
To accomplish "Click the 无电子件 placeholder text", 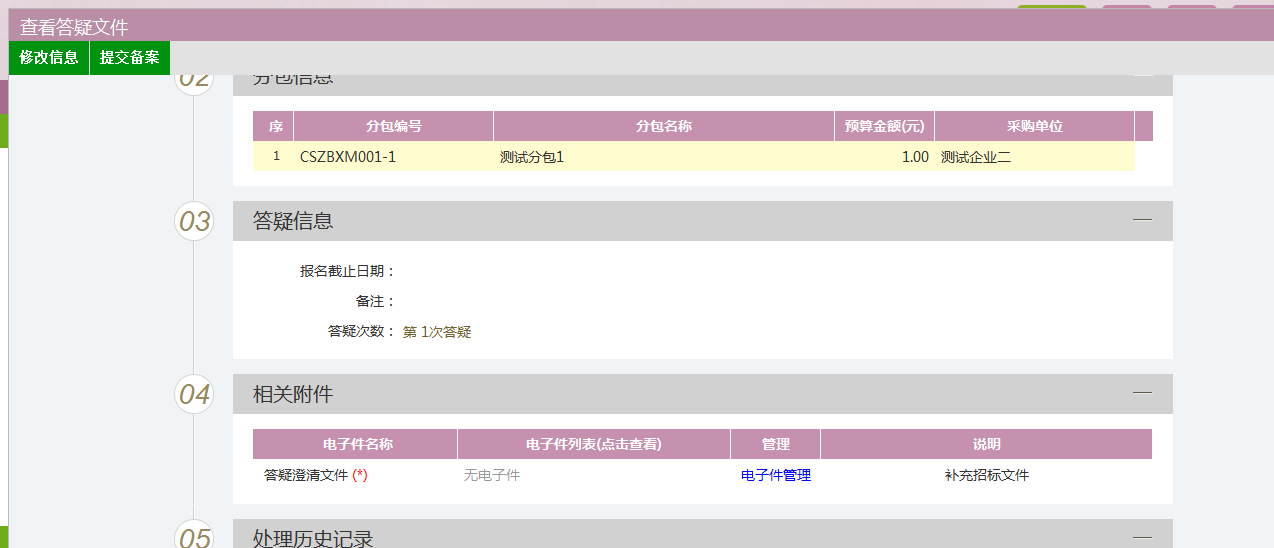I will (491, 476).
